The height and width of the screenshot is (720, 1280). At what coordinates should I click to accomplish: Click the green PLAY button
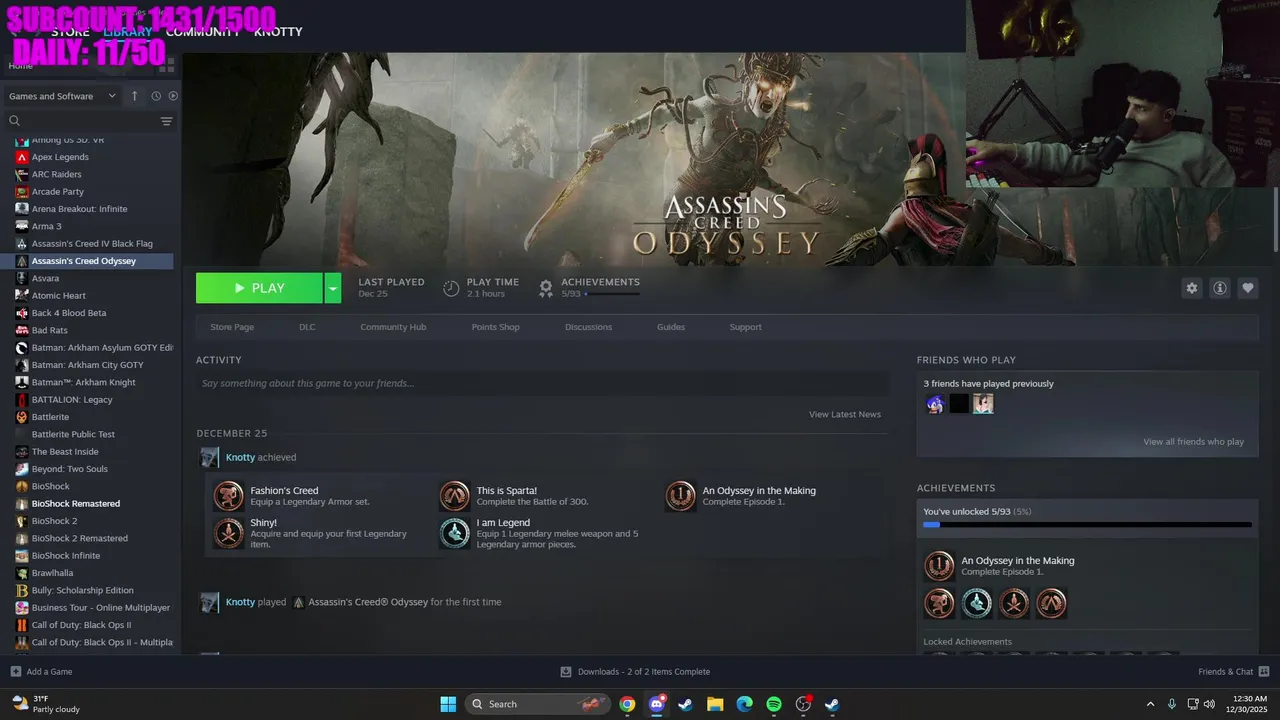click(259, 288)
